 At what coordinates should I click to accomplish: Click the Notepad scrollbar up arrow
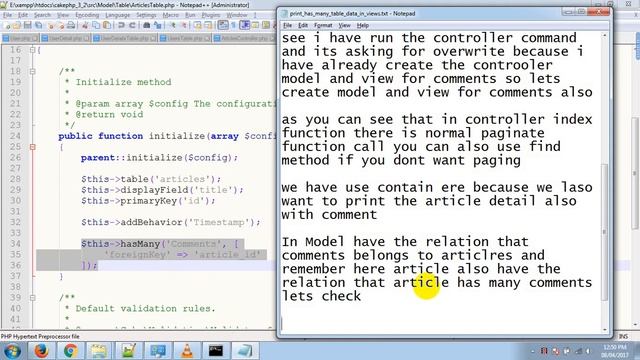604,36
